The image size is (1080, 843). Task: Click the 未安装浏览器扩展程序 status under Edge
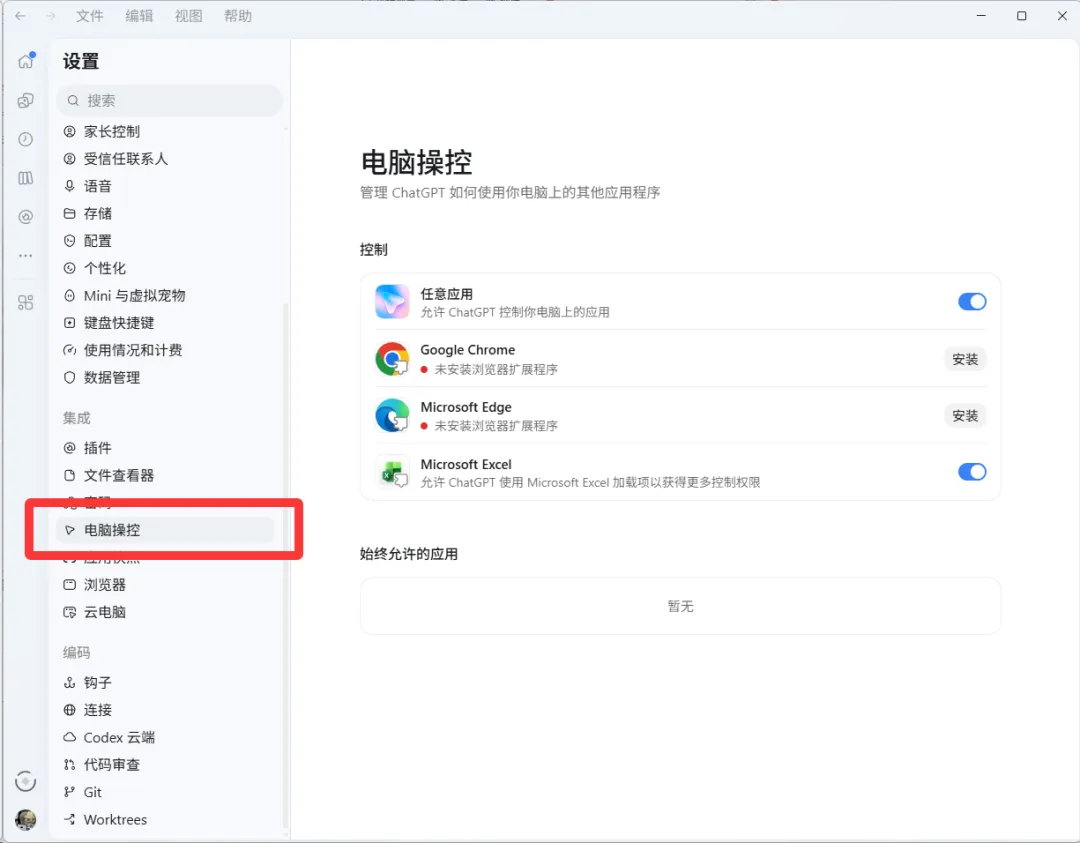point(496,426)
